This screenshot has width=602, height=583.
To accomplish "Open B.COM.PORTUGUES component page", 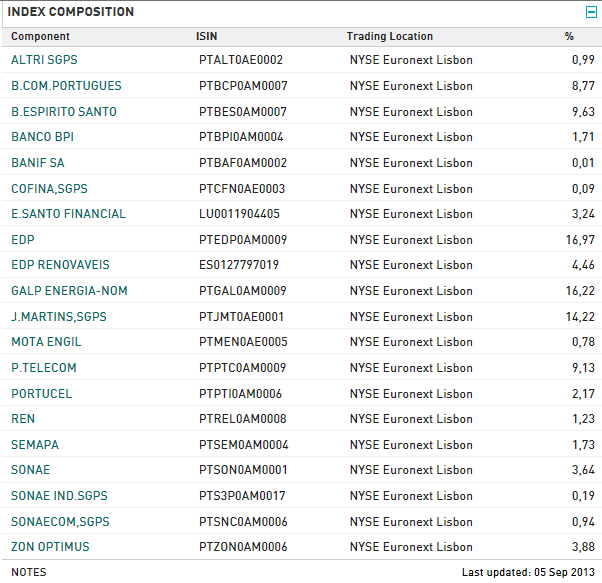I will click(x=66, y=86).
